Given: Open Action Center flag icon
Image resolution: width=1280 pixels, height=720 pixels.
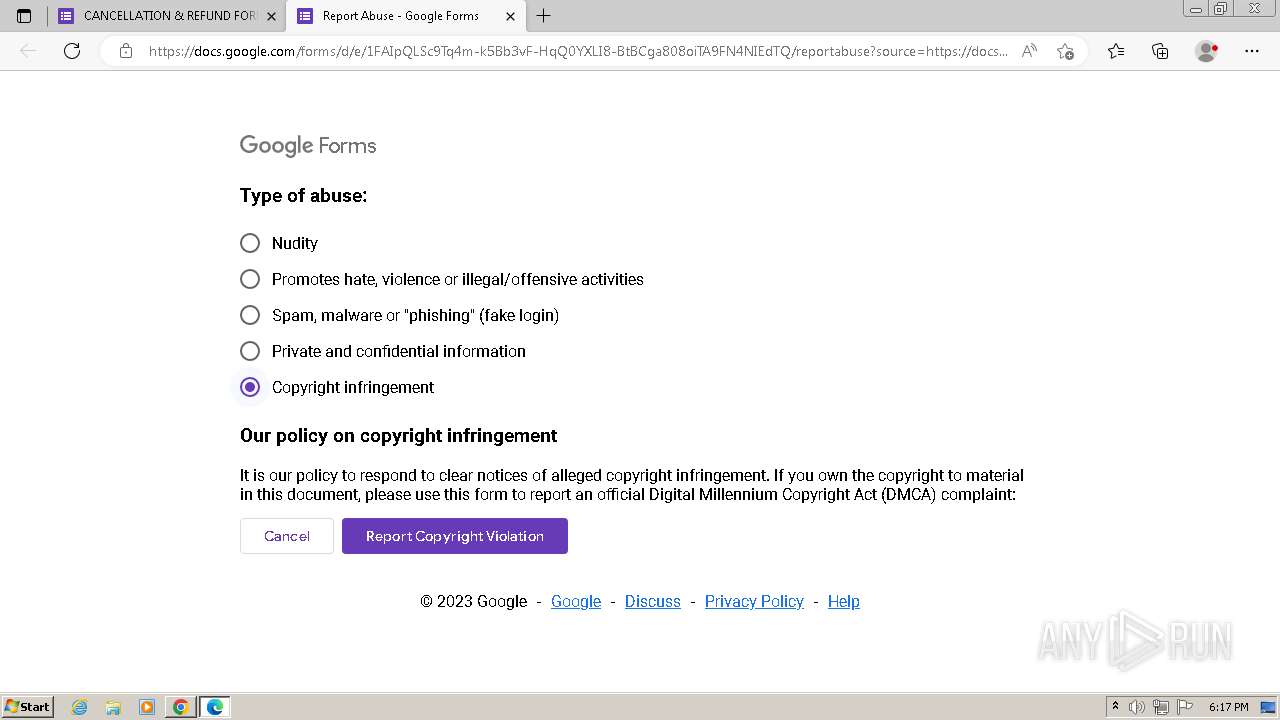Looking at the screenshot, I should click(1185, 707).
